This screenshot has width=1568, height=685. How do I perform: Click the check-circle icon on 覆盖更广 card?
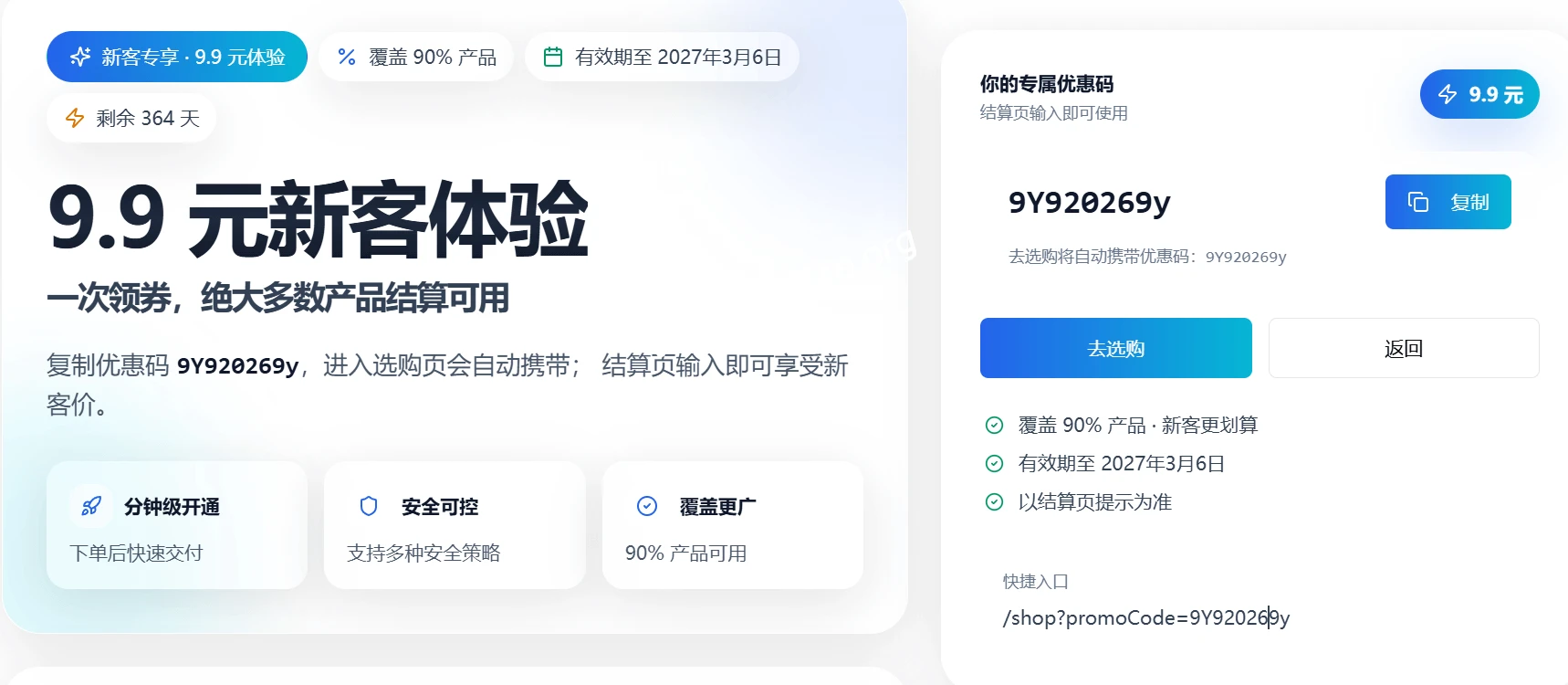[647, 506]
